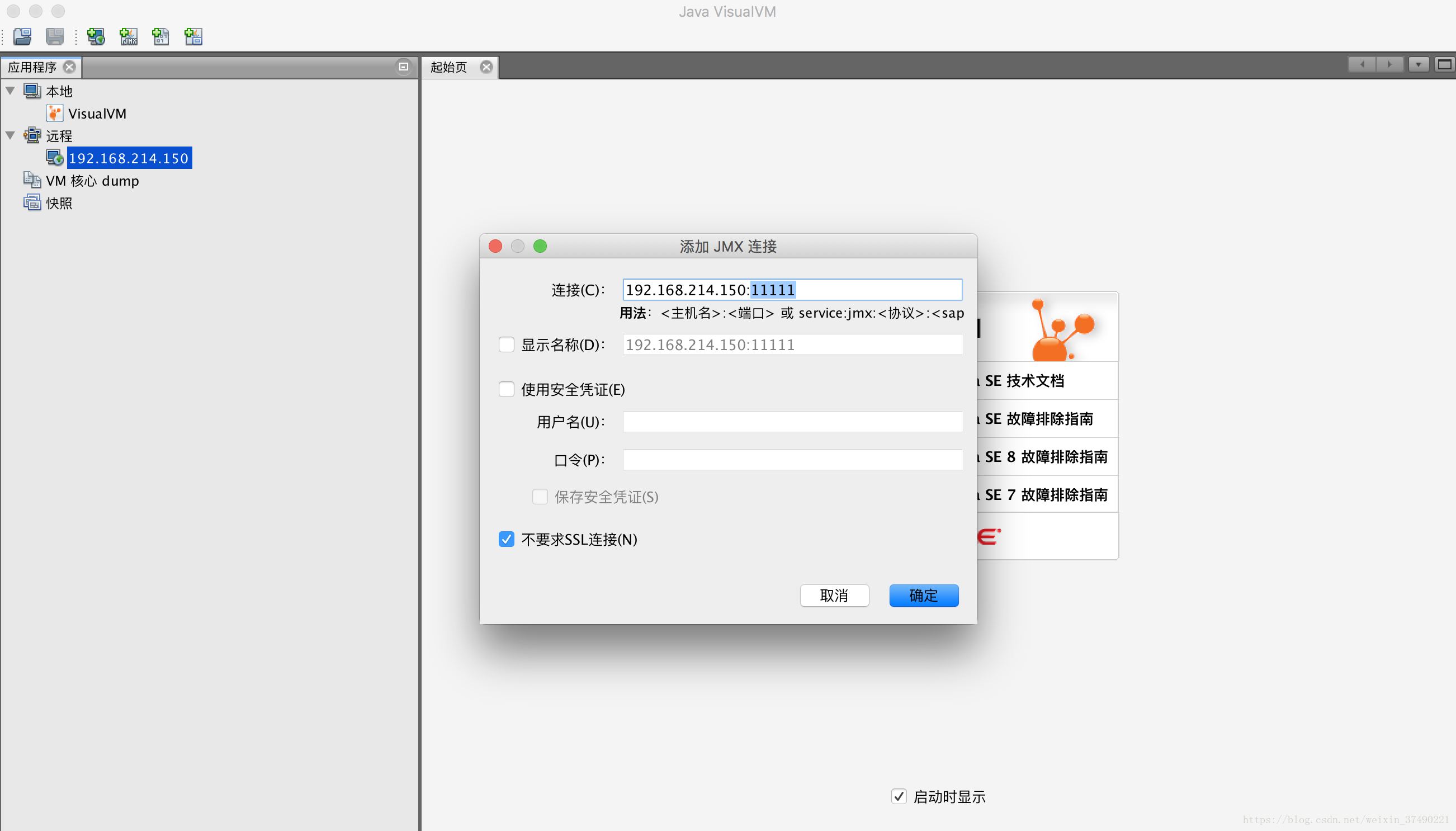Click the VM 核心 dump node icon
The image size is (1456, 831).
pos(32,180)
